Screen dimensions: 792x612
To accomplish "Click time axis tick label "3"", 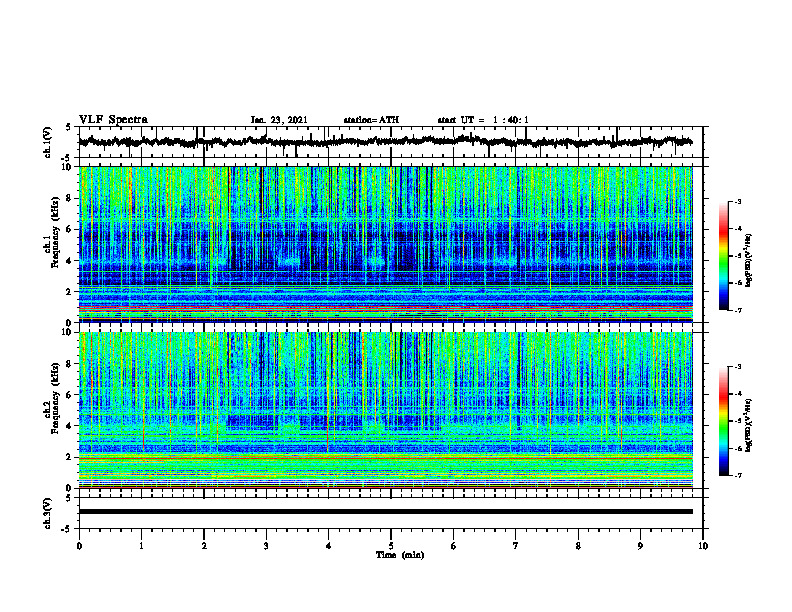I will pos(266,546).
